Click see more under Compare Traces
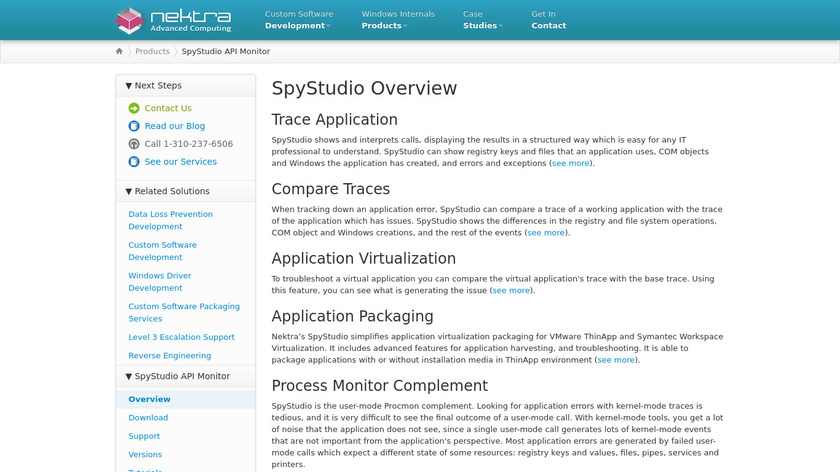This screenshot has height=472, width=840. [546, 233]
